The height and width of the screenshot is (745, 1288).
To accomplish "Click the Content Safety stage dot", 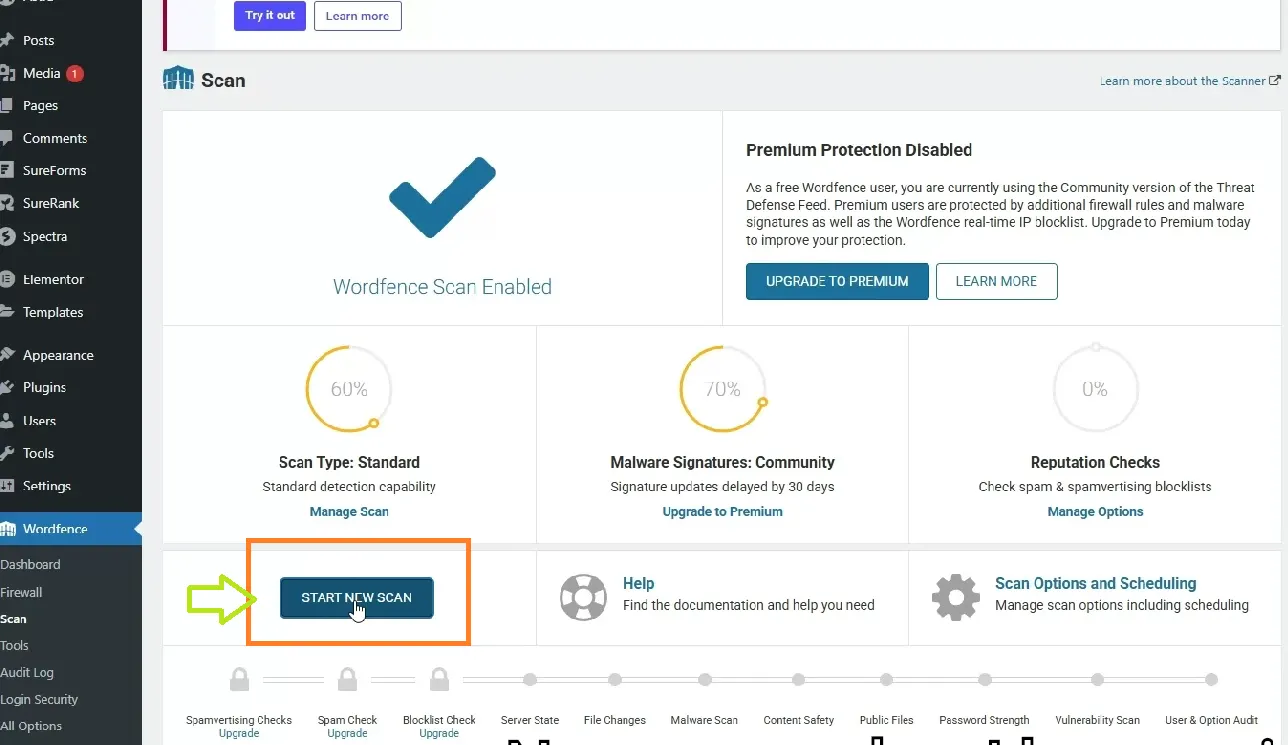I will click(799, 680).
